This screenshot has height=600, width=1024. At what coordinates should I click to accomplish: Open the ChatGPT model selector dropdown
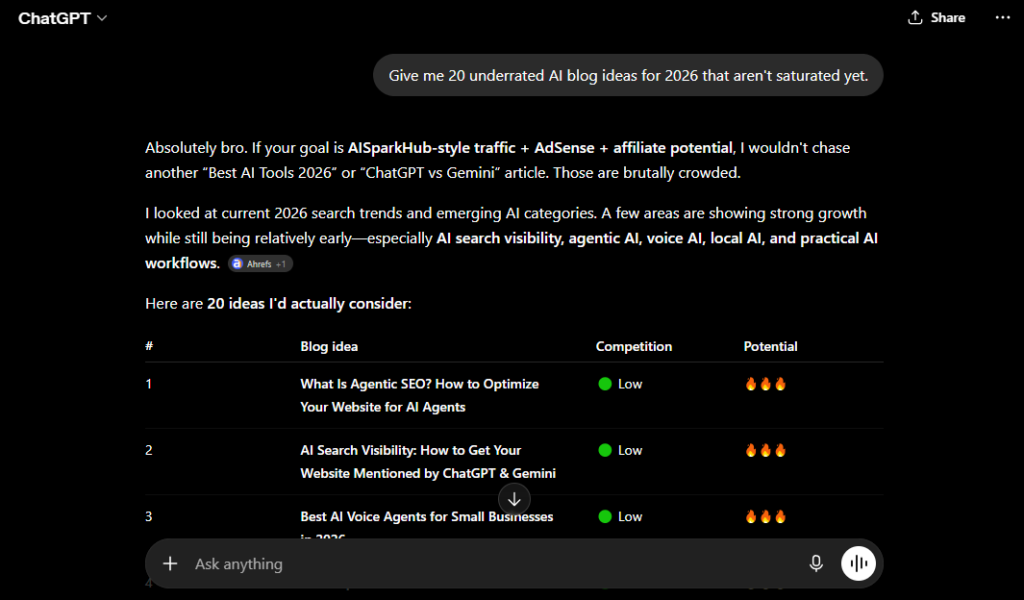coord(62,18)
